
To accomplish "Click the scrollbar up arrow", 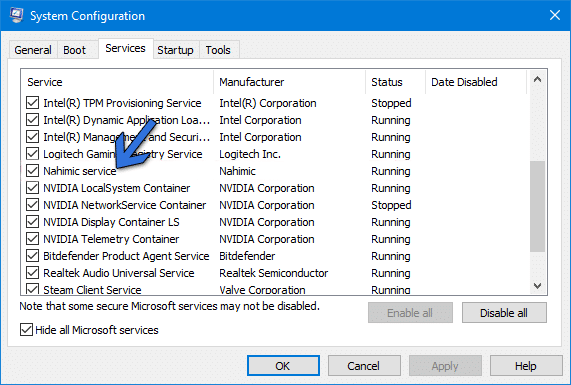I will point(537,79).
